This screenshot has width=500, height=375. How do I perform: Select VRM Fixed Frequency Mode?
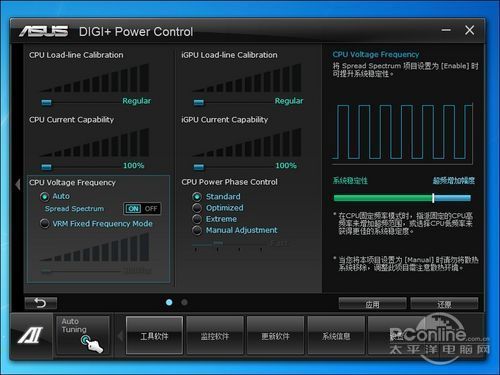coord(44,224)
